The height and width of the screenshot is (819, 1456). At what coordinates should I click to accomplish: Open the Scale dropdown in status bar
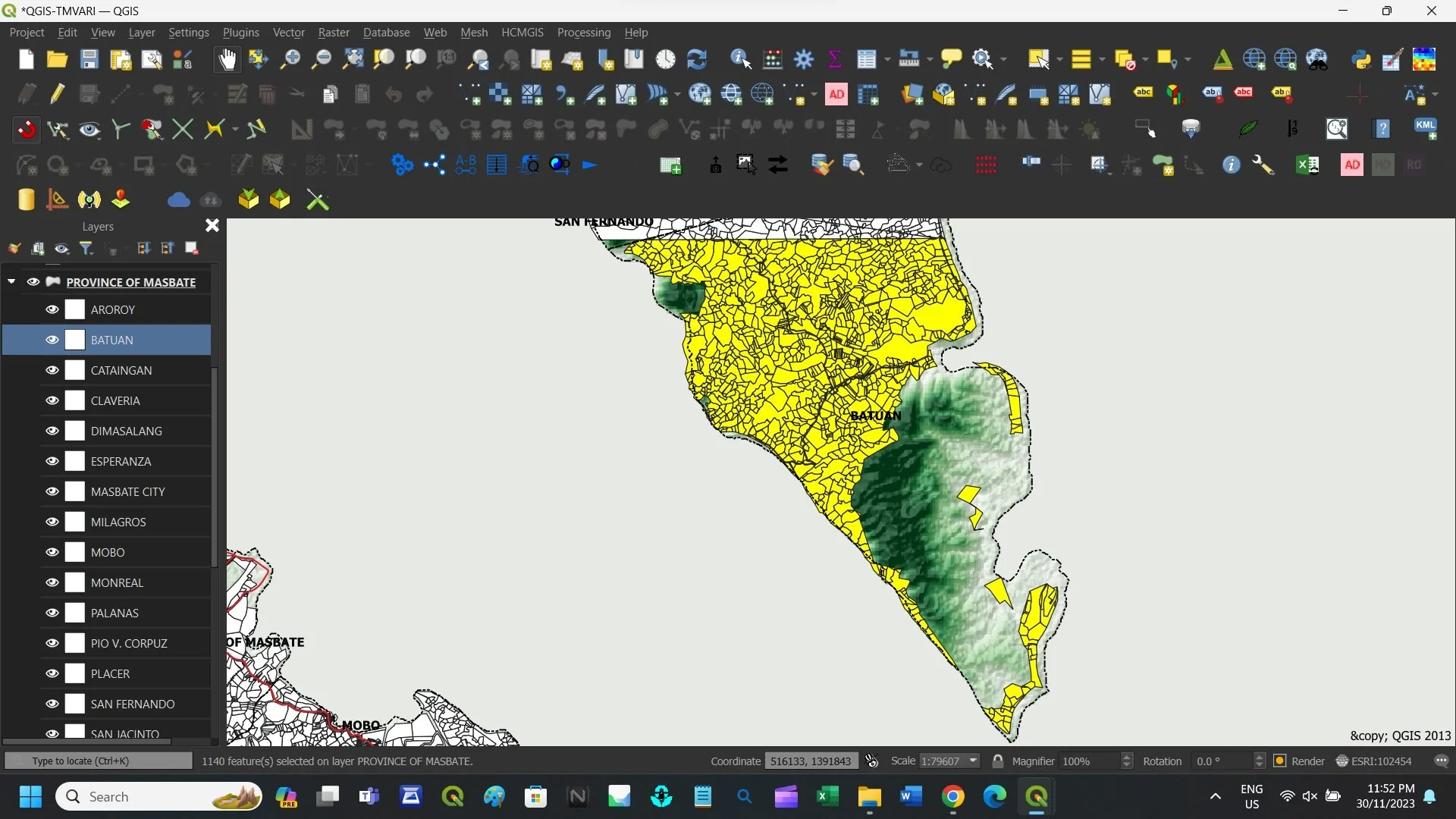point(974,761)
